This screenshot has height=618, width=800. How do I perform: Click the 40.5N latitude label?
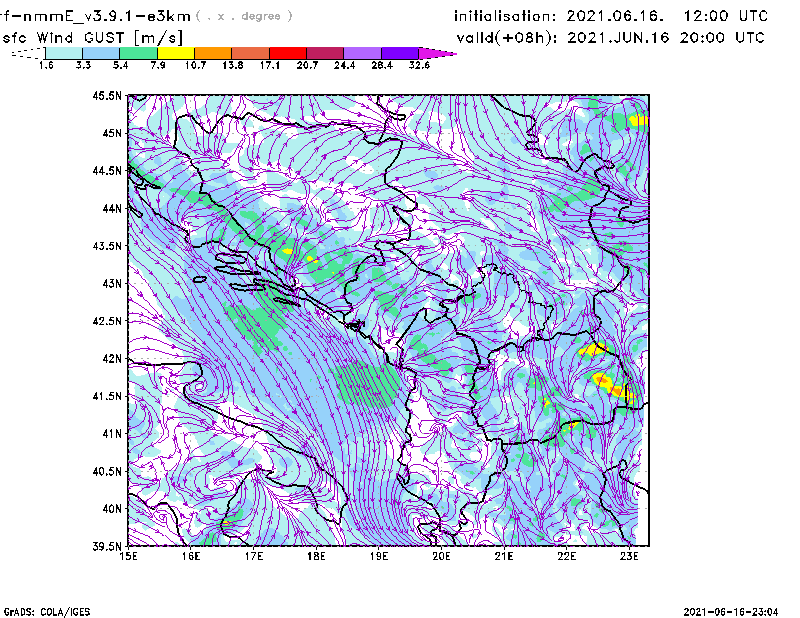pyautogui.click(x=107, y=471)
